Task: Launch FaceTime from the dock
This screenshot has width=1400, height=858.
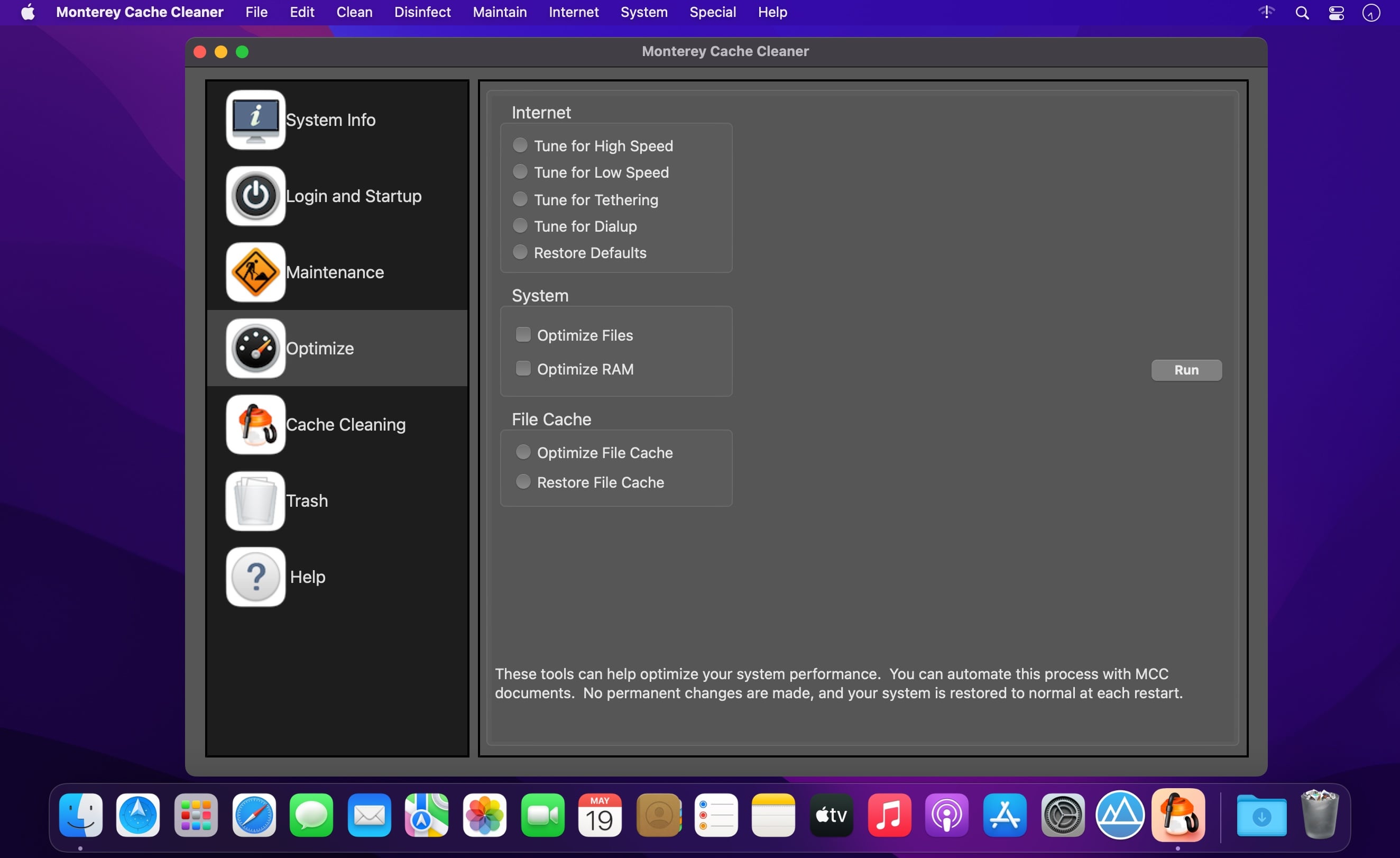Action: [542, 815]
